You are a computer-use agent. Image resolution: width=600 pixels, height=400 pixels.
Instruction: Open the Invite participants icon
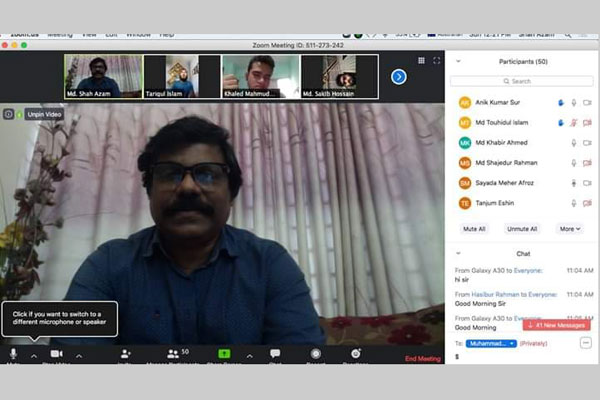[125, 354]
